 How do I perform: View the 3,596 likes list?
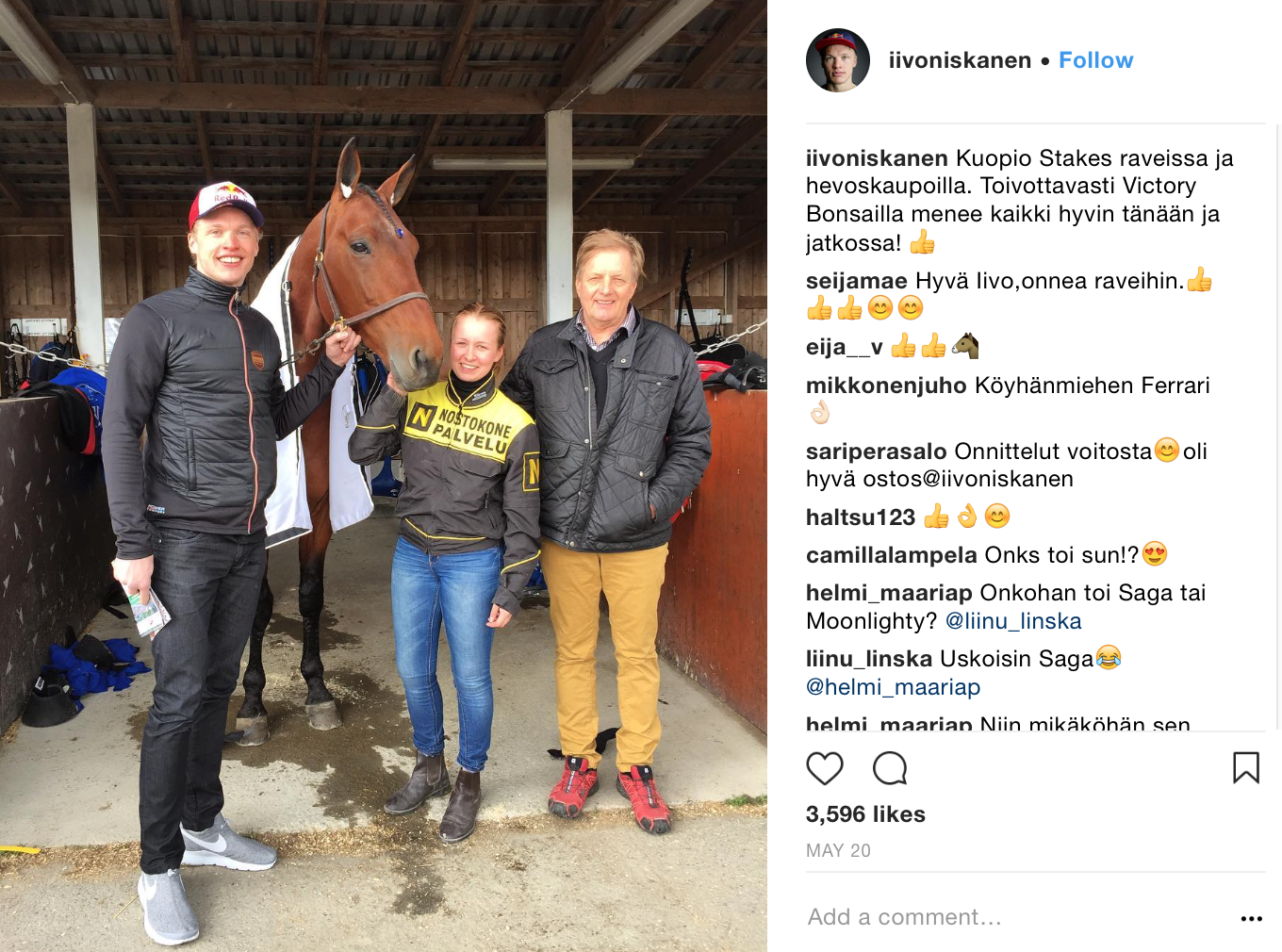[x=865, y=814]
